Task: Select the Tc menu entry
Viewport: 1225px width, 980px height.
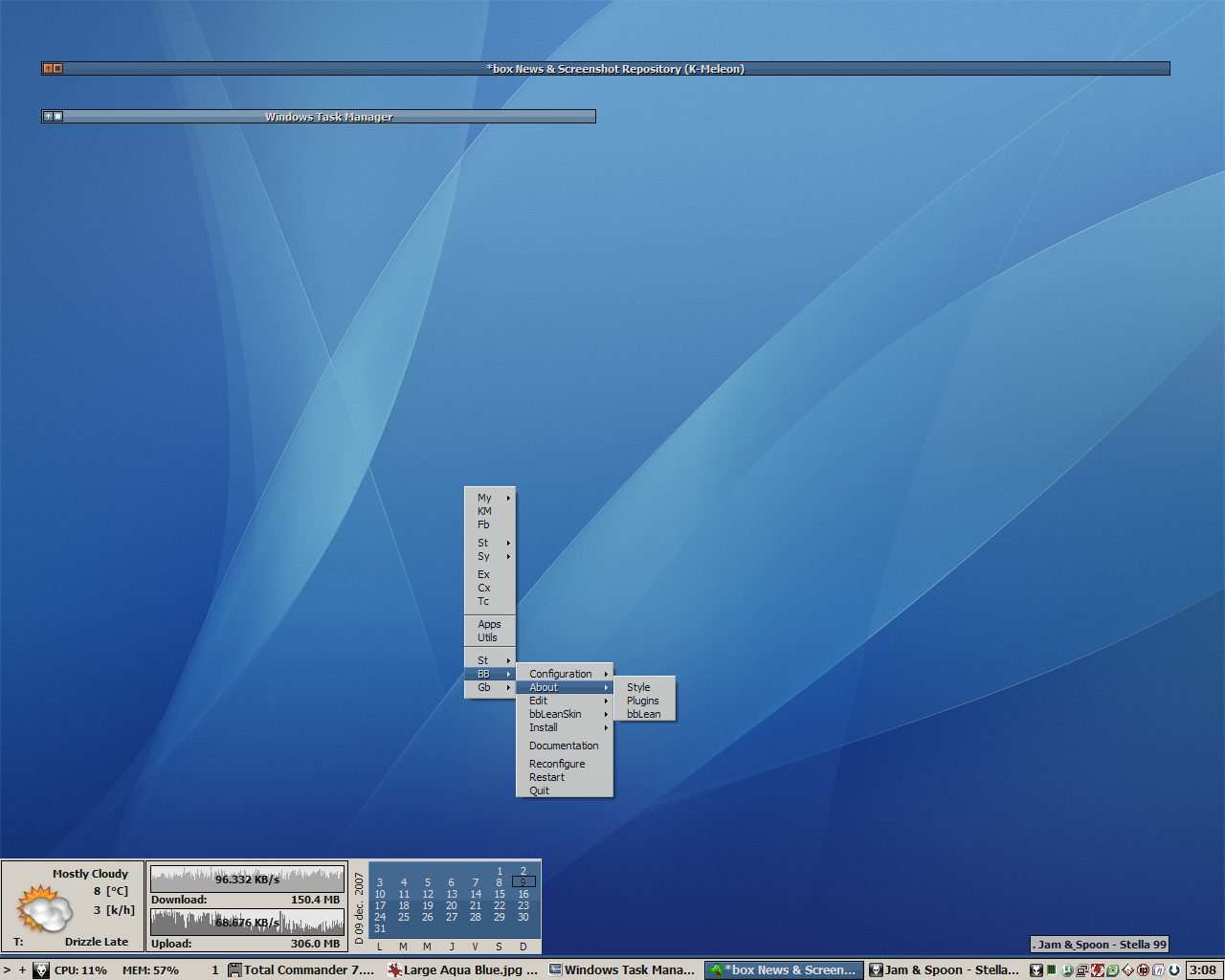Action: click(490, 601)
